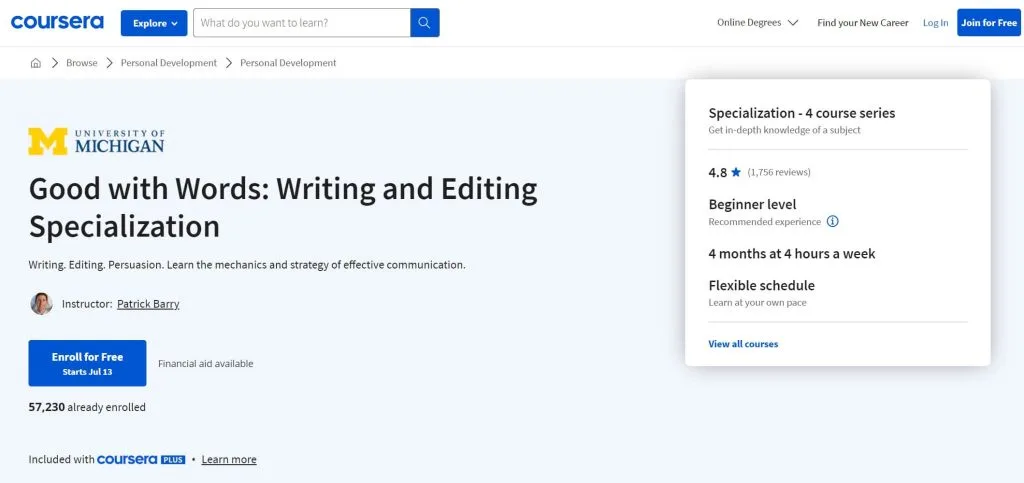Click the View all courses link
The height and width of the screenshot is (483, 1024).
tap(743, 344)
